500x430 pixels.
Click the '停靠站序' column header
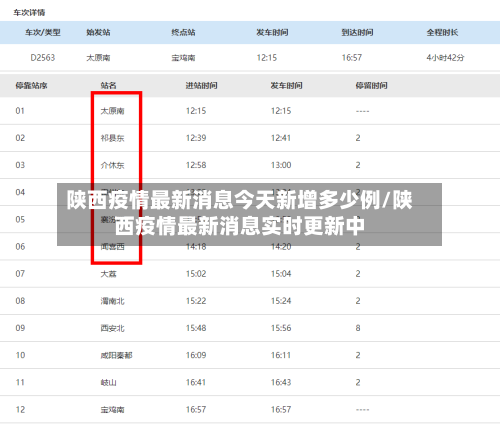(x=31, y=86)
